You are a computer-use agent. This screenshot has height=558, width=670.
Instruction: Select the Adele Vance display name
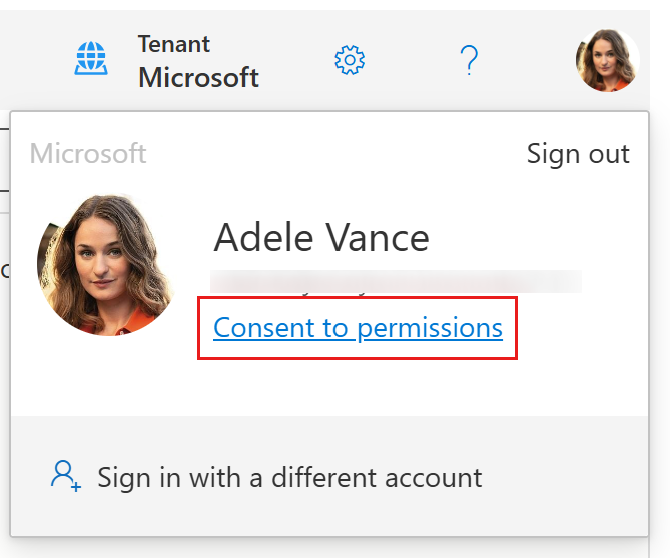[321, 238]
